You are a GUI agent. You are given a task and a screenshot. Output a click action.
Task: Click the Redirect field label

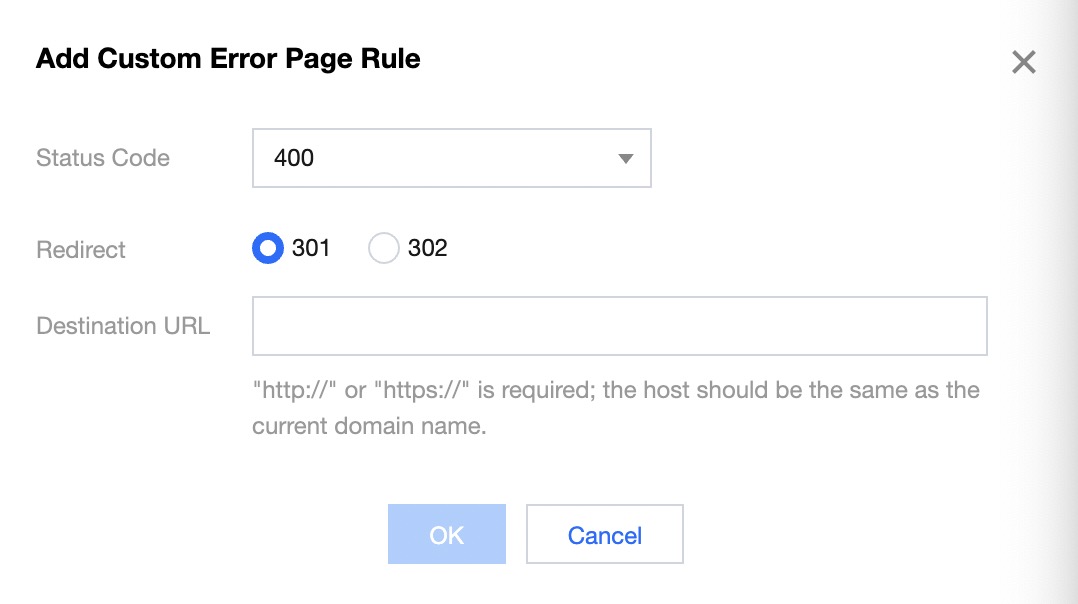tap(81, 249)
